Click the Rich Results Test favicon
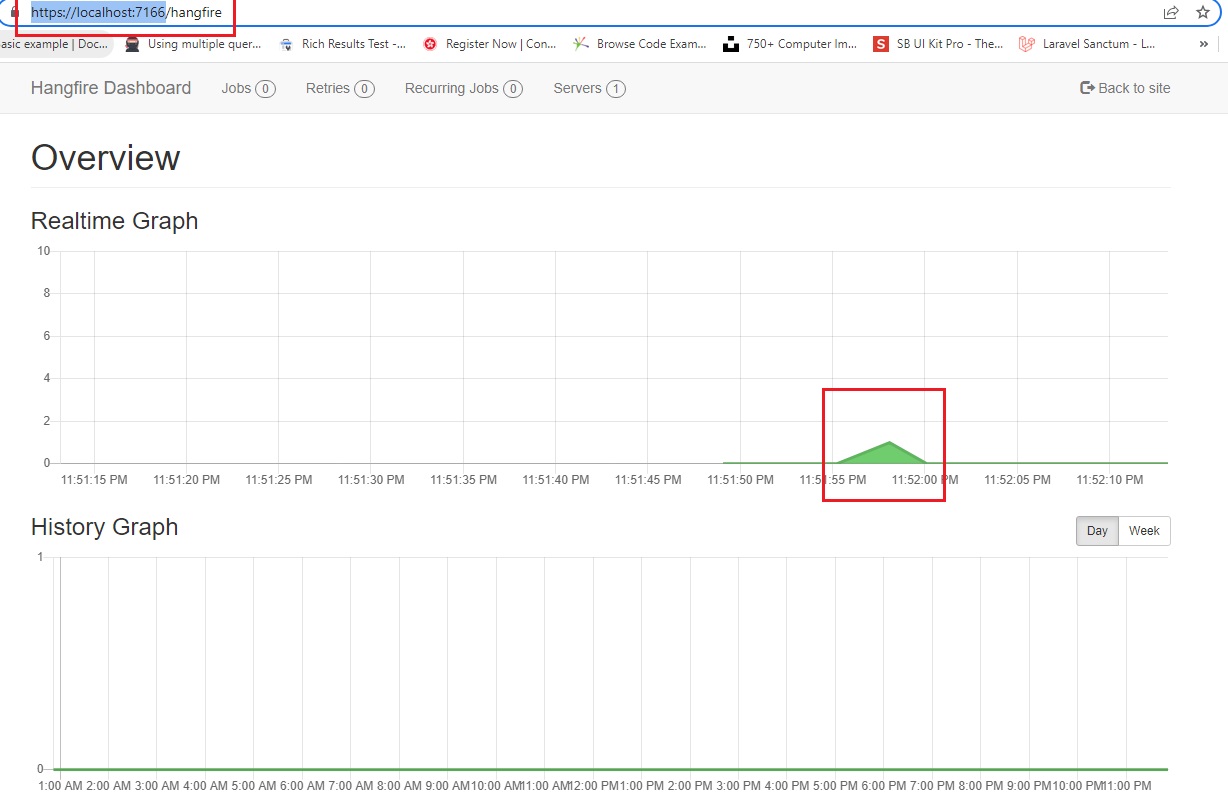 (x=286, y=44)
